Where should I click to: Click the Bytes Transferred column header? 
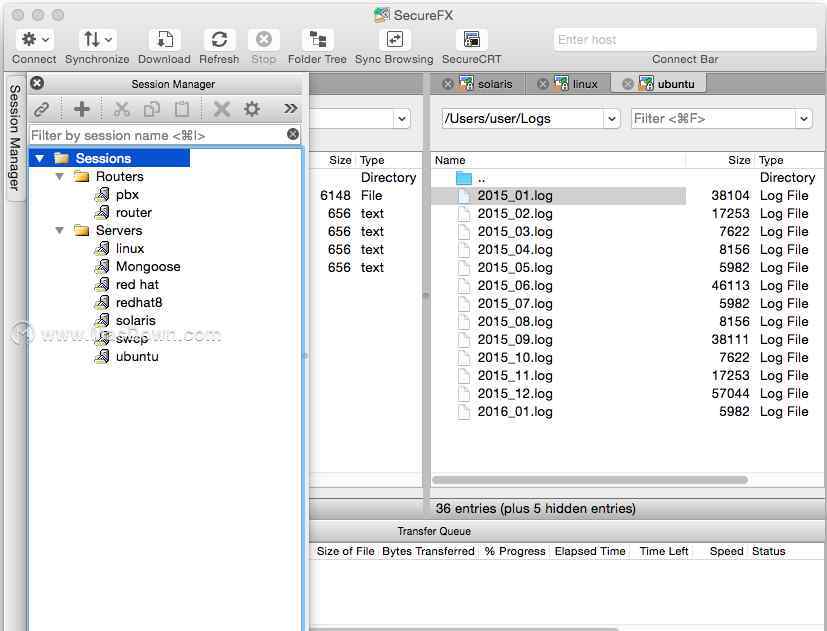(x=428, y=551)
